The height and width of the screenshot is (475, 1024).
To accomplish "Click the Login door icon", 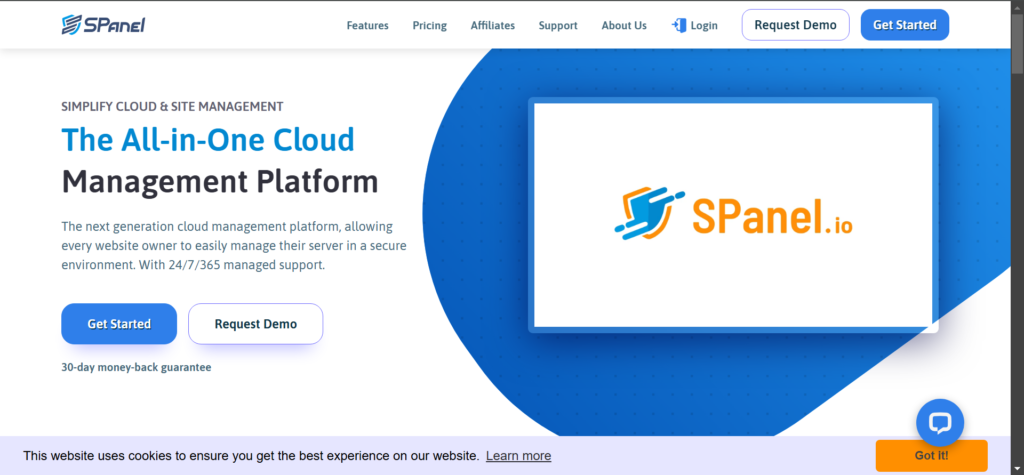I will tap(679, 25).
